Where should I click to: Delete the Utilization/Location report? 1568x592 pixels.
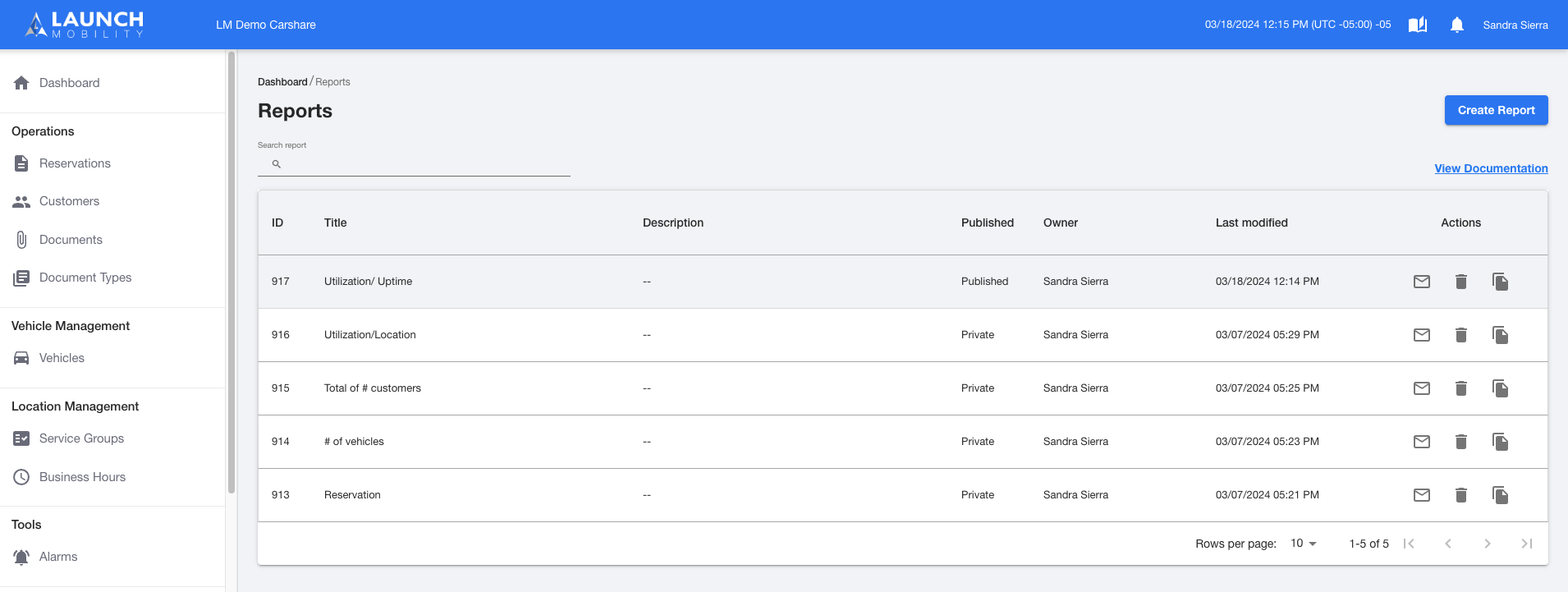pos(1461,335)
